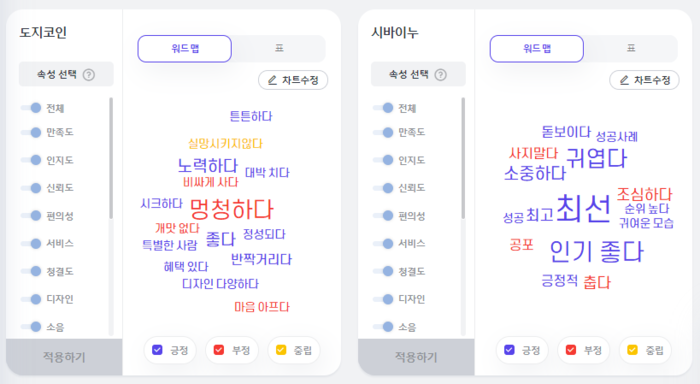Toggle the 중립 checkbox in 도지코인 panel
Viewport: 700px width, 384px height.
(x=281, y=350)
